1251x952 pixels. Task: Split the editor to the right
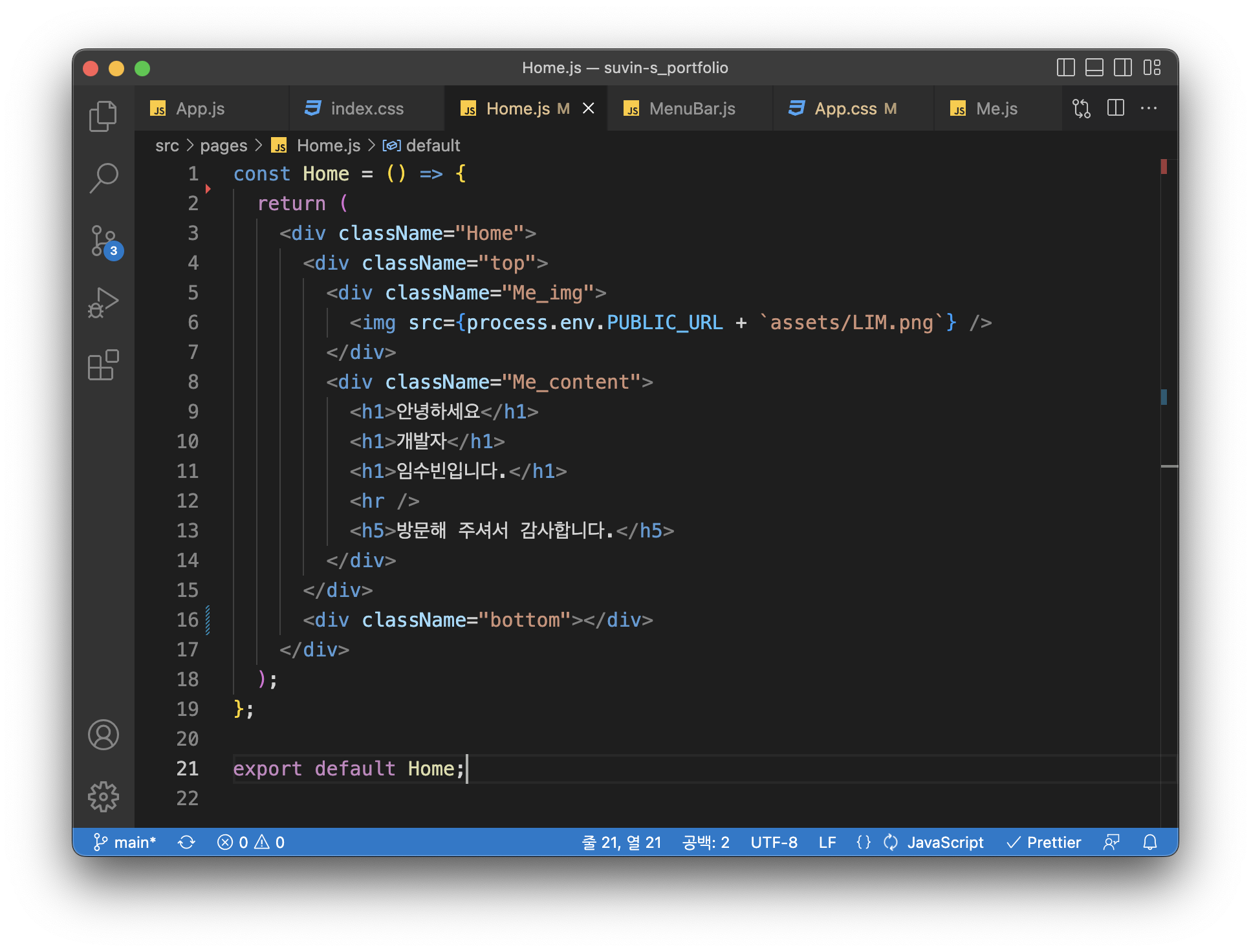pos(1115,108)
